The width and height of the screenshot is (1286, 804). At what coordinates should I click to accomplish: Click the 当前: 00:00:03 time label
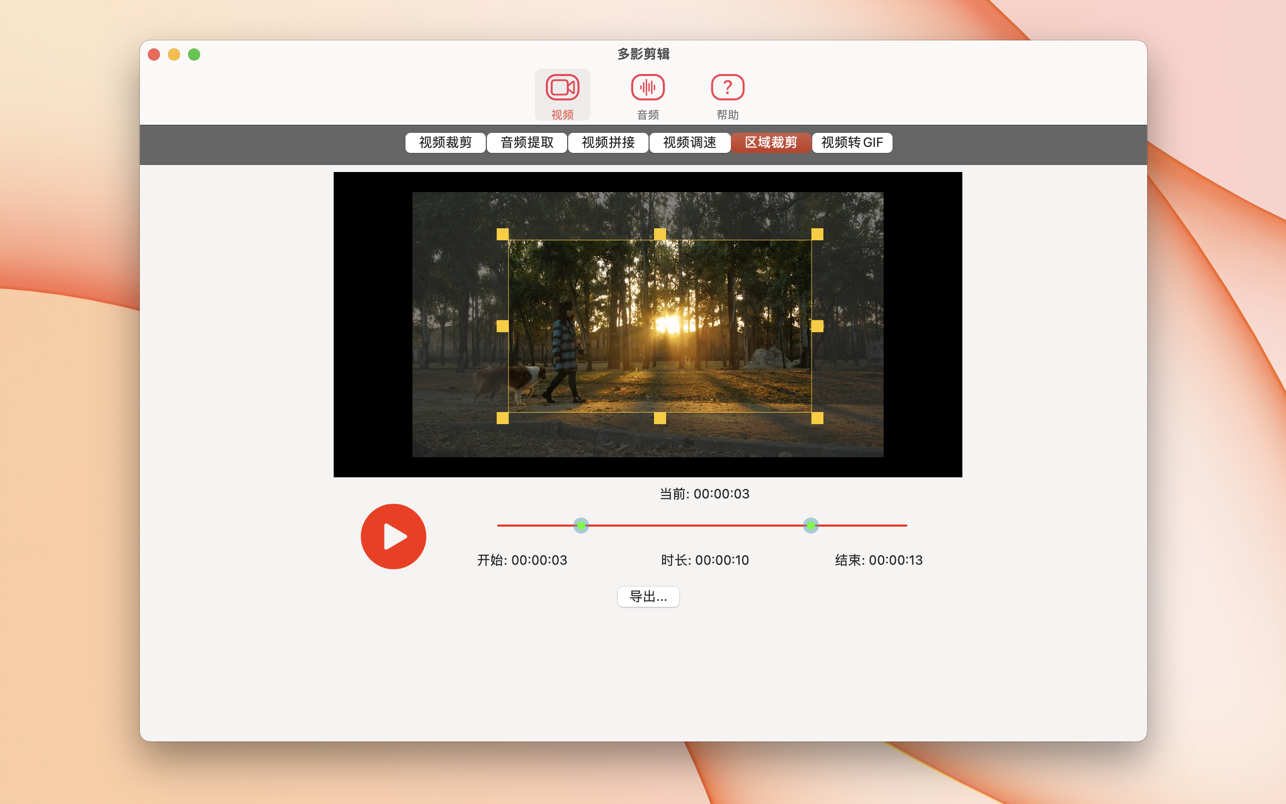(704, 494)
